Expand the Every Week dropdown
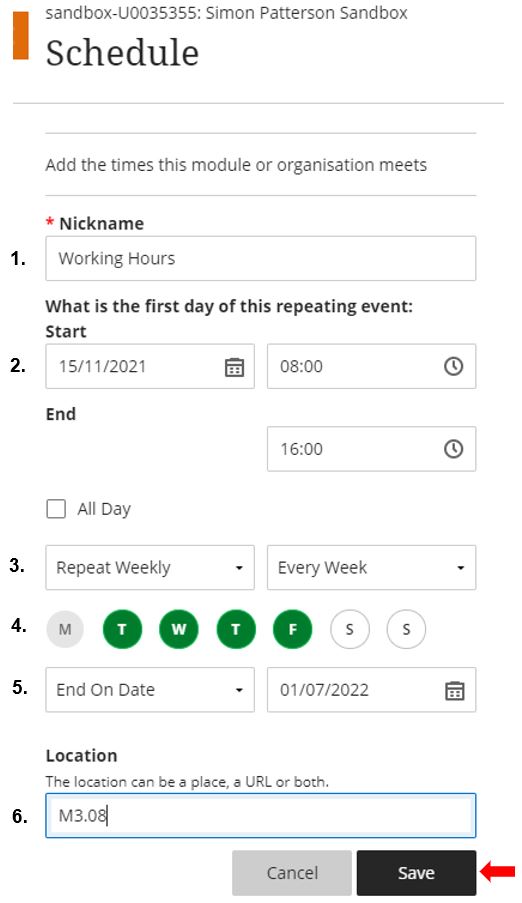 pyautogui.click(x=372, y=567)
